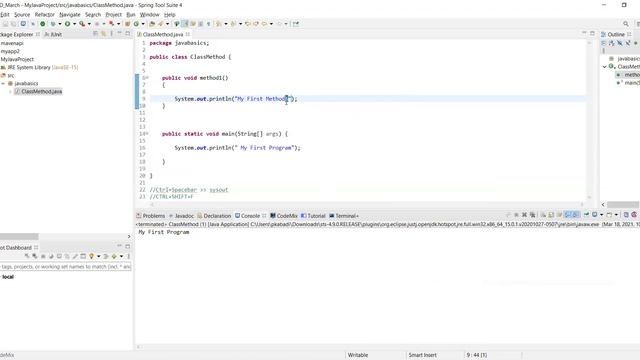Minimize the Boot Dashboard view
This screenshot has width=640, height=360.
pyautogui.click(x=119, y=246)
